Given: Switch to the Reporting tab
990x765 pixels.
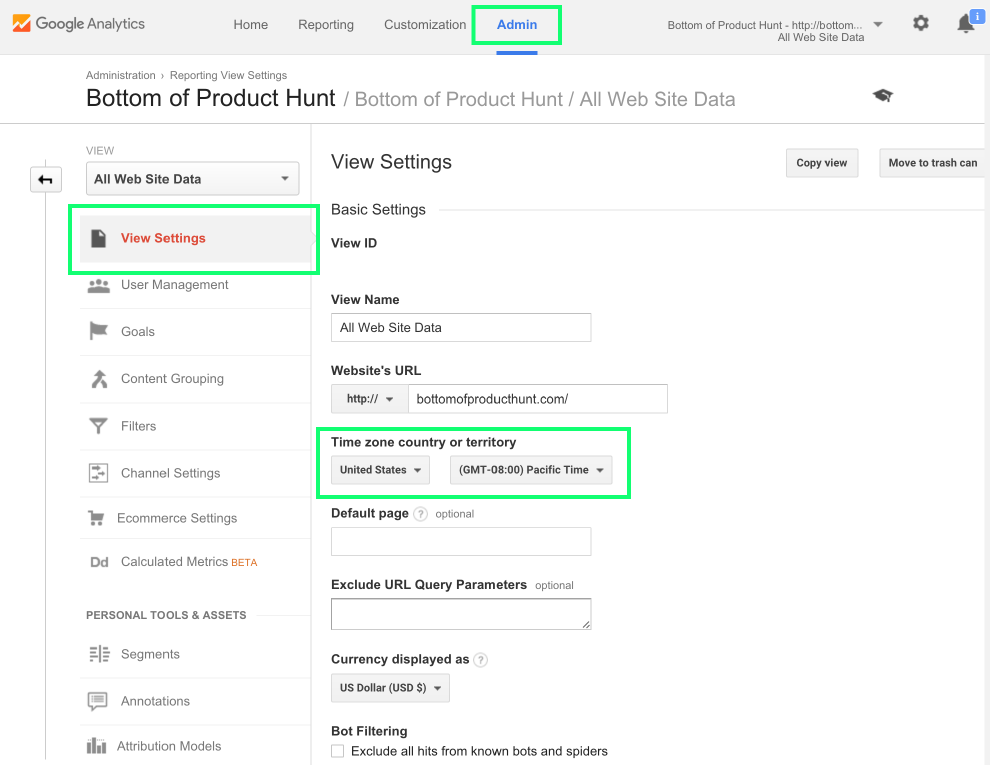Looking at the screenshot, I should [x=326, y=25].
